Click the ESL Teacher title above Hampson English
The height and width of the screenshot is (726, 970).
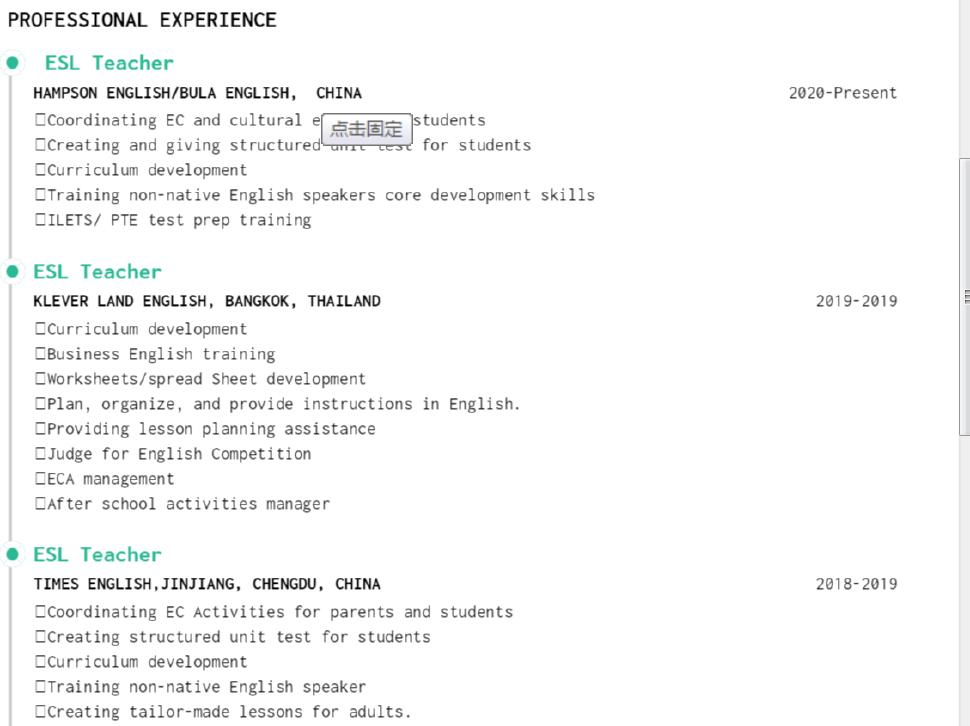pyautogui.click(x=109, y=63)
